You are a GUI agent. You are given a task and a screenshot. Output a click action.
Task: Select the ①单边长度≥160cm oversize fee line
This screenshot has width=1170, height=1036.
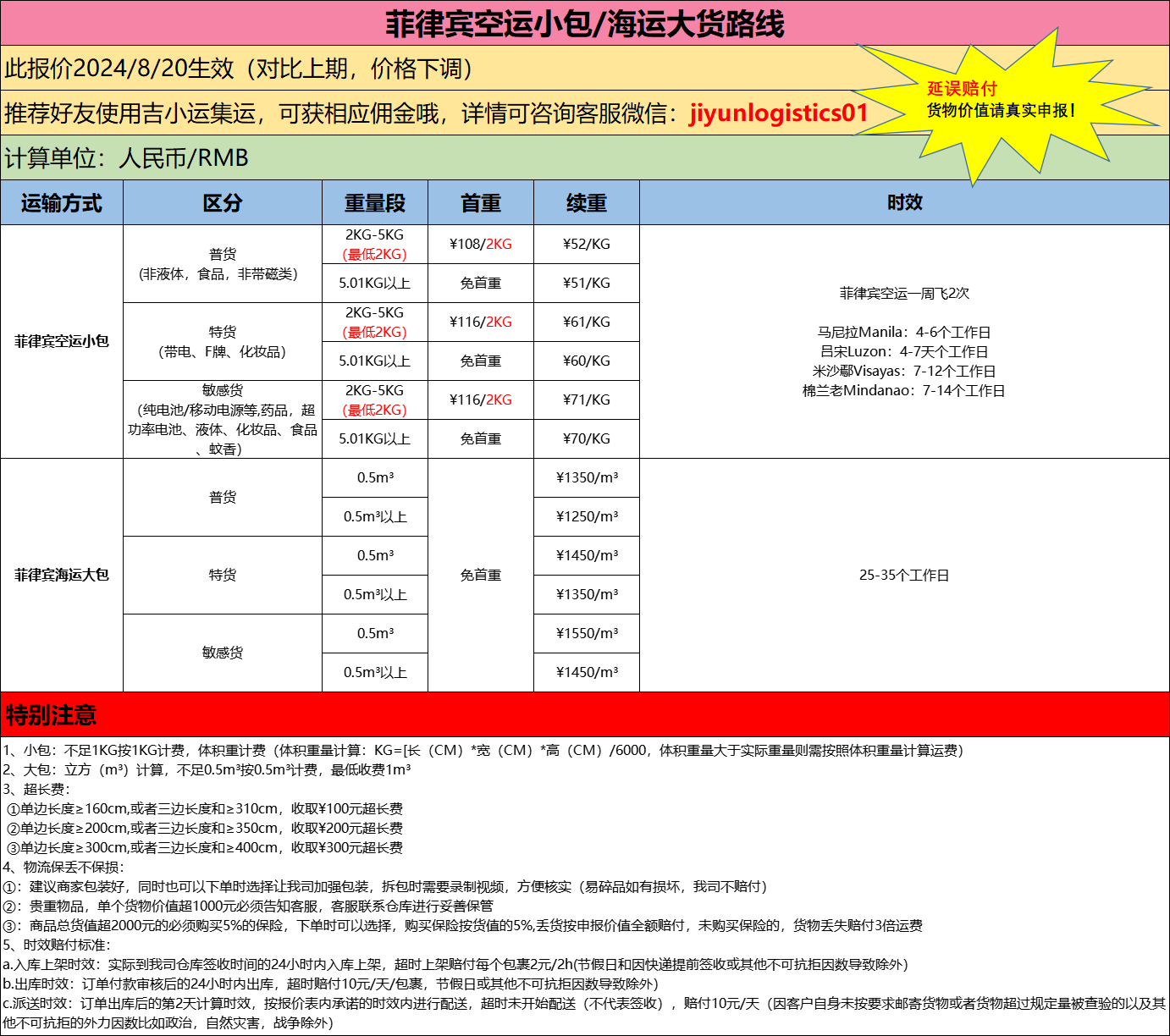204,808
